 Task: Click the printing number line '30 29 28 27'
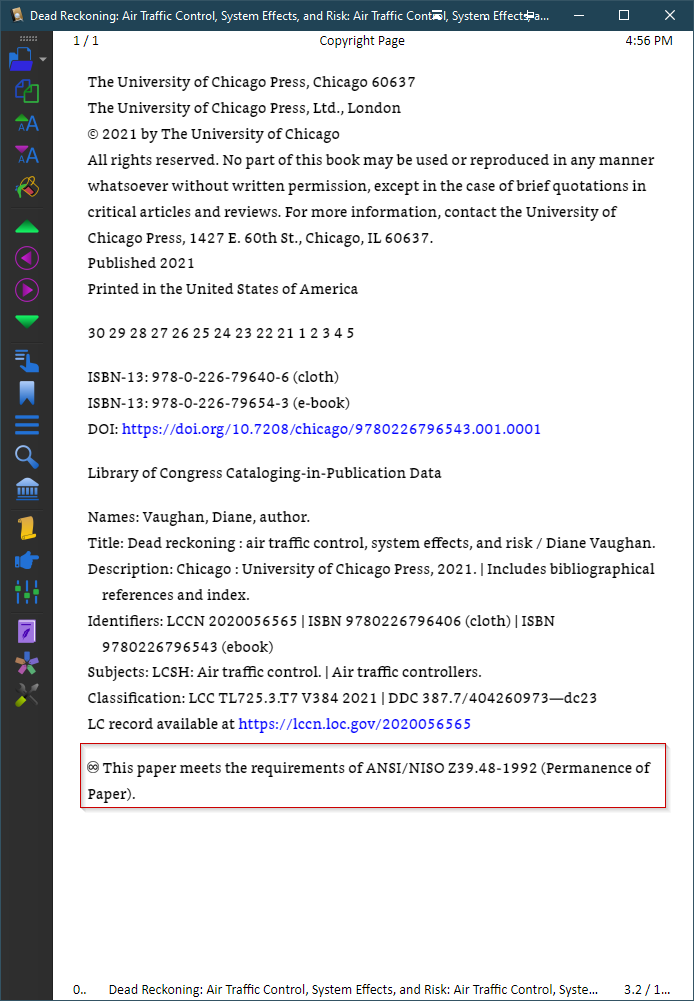221,333
